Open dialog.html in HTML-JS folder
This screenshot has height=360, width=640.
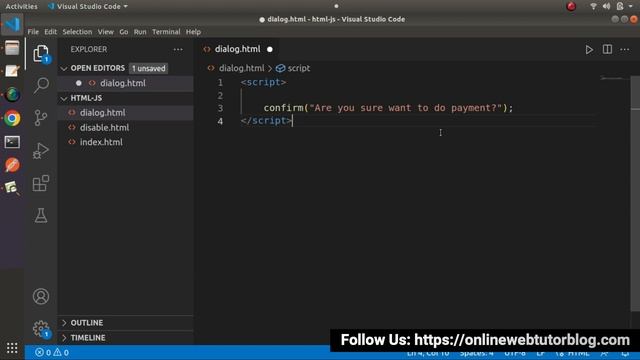125,113
